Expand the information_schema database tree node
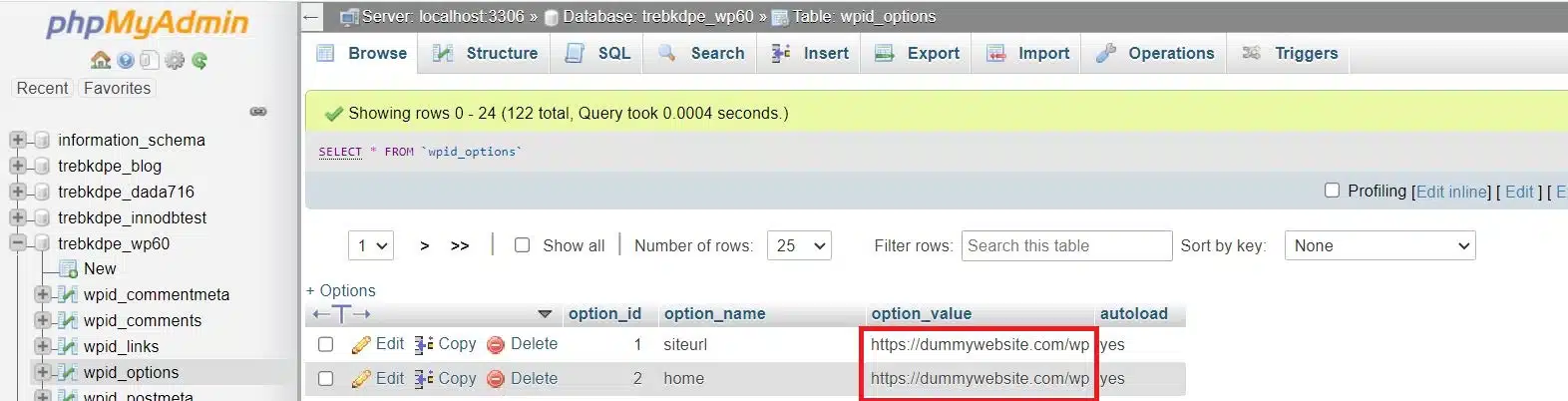Image resolution: width=1568 pixels, height=401 pixels. click(18, 140)
